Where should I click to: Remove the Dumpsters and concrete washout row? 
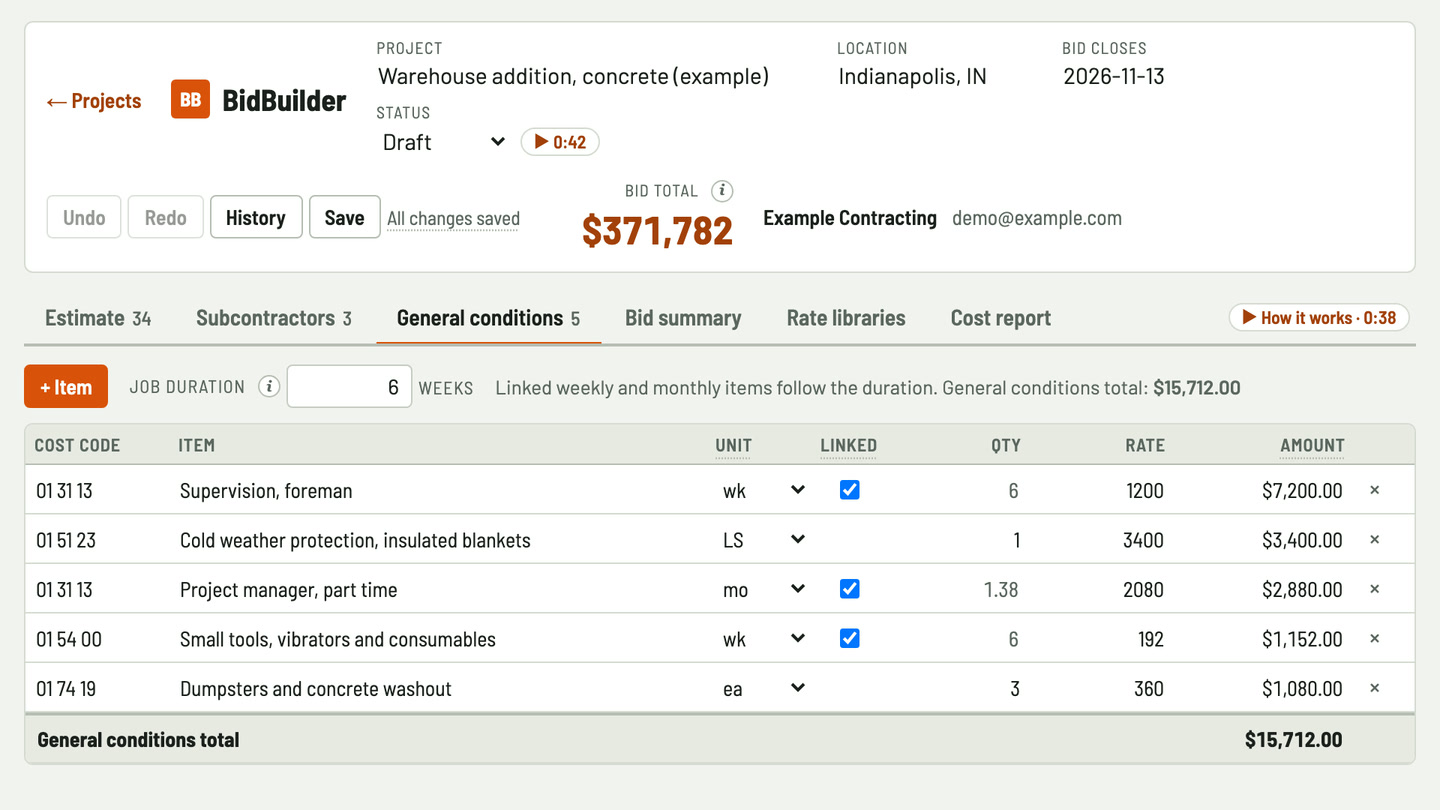click(x=1374, y=688)
